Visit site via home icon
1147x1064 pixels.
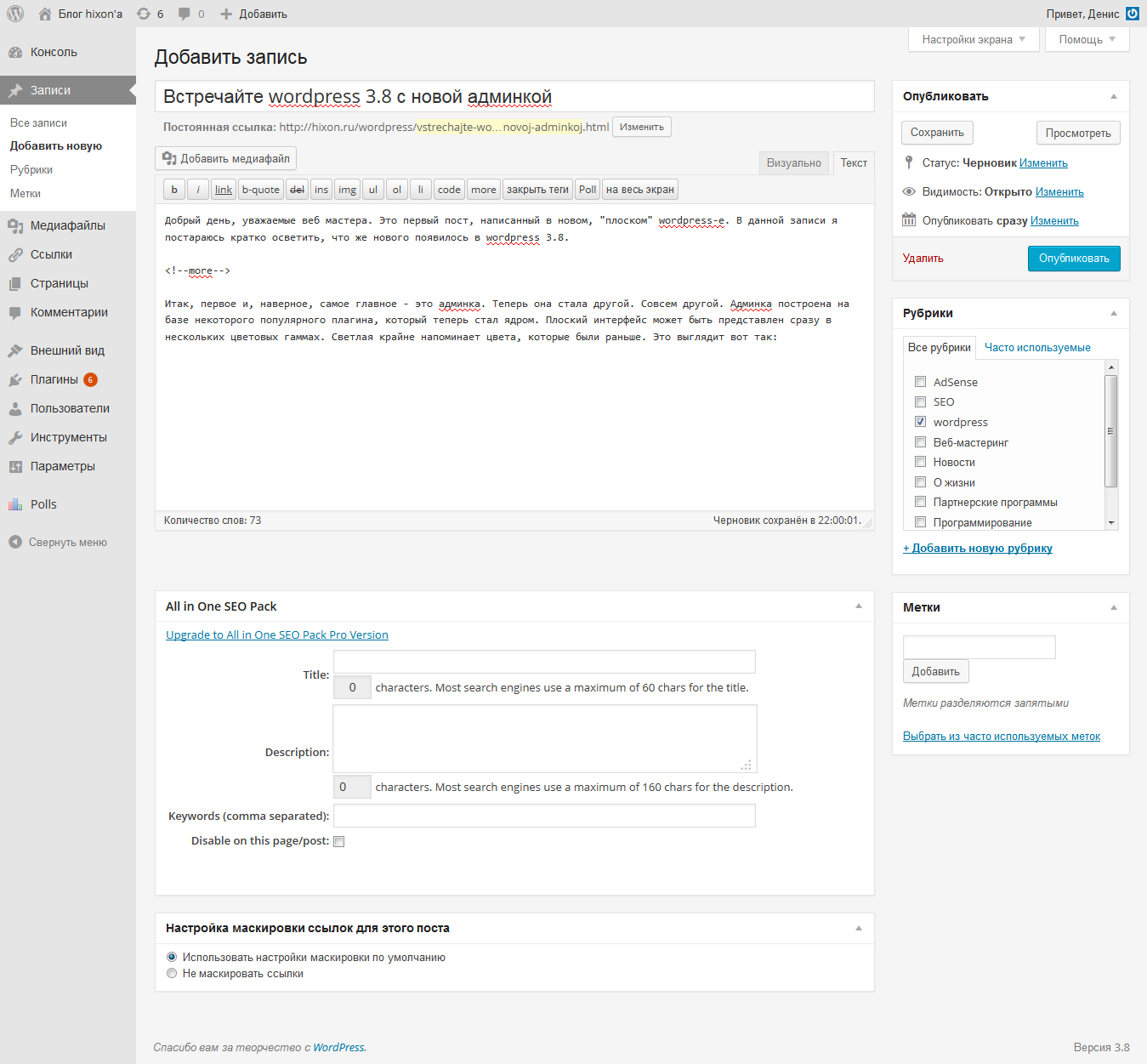(x=45, y=14)
